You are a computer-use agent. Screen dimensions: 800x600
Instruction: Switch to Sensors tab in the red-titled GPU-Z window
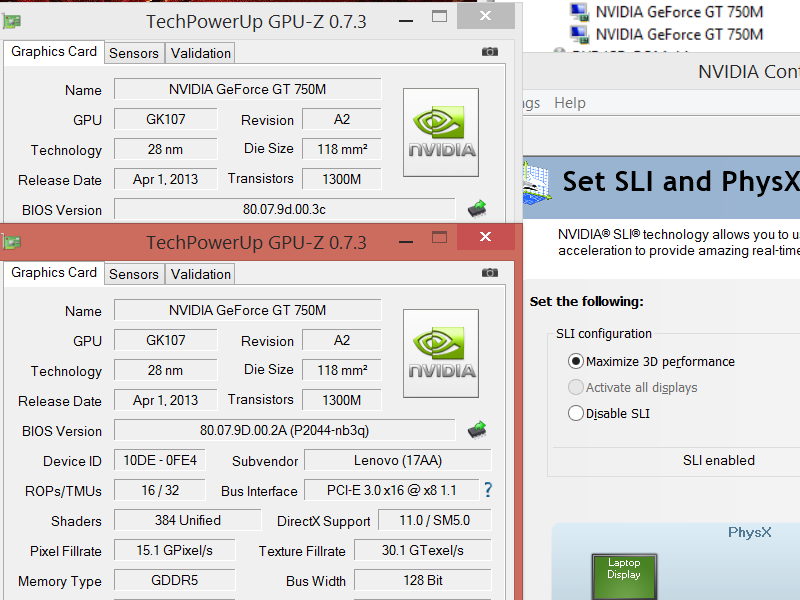134,274
